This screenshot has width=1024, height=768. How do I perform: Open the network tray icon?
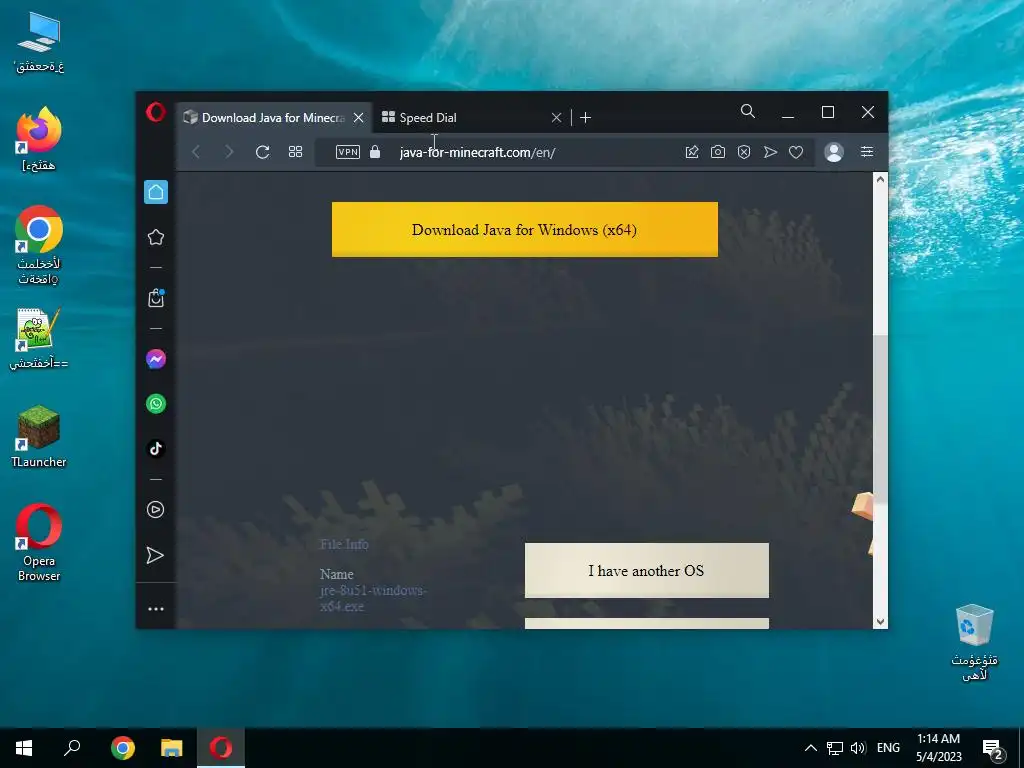pos(835,748)
